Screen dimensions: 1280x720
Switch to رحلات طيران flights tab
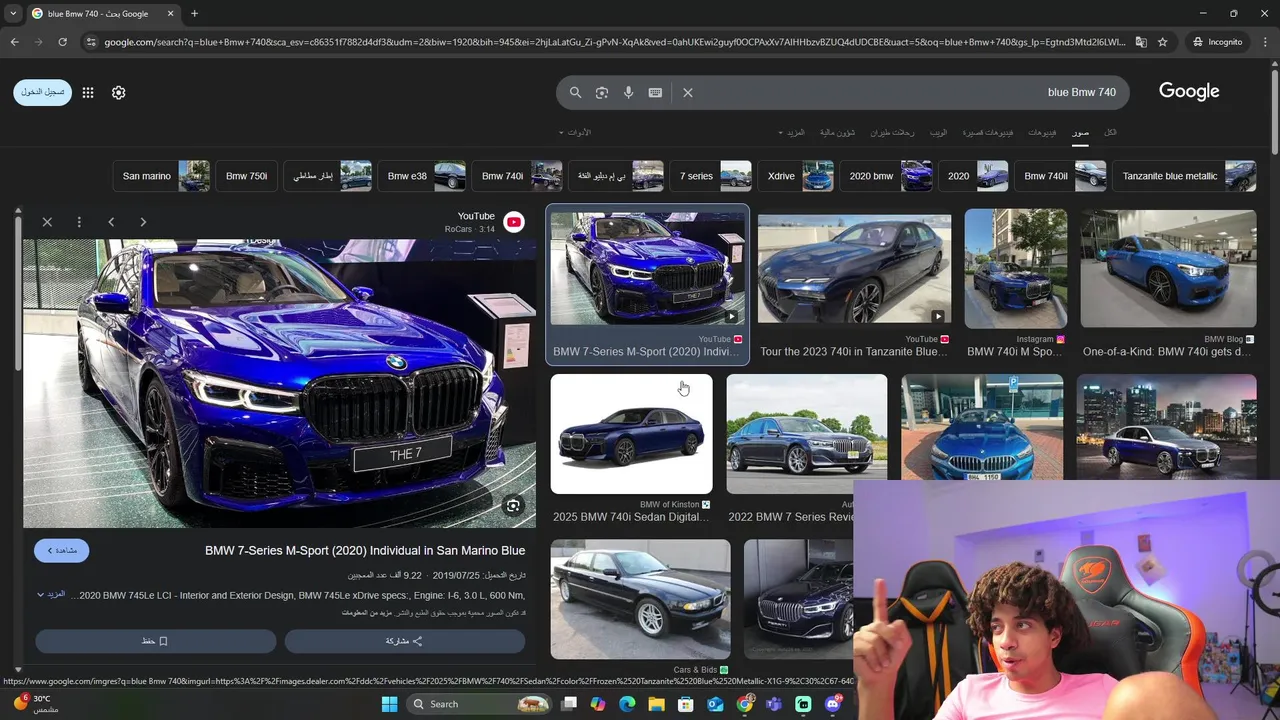(x=892, y=132)
